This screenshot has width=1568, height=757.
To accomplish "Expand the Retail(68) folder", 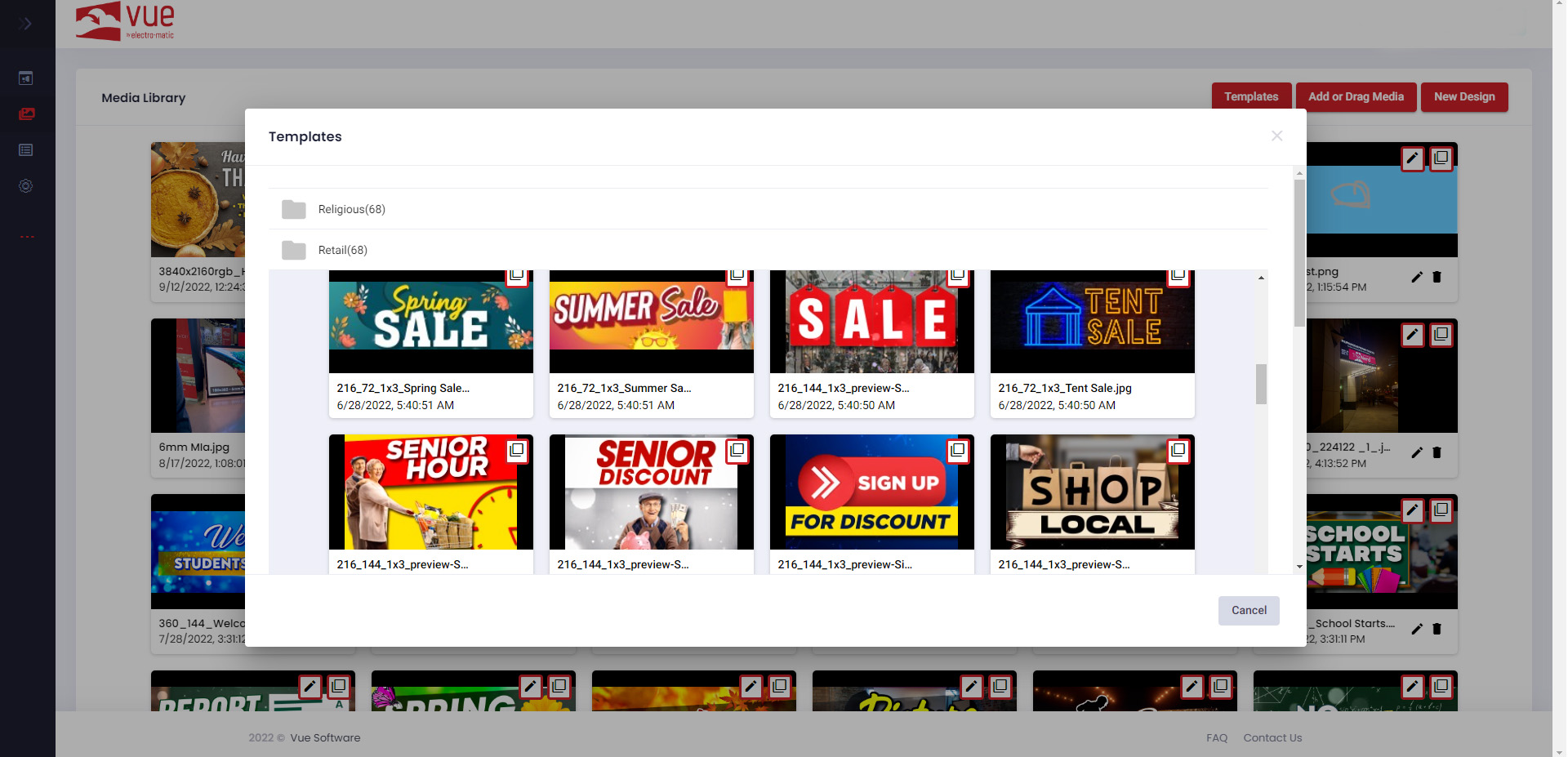I will click(x=342, y=251).
